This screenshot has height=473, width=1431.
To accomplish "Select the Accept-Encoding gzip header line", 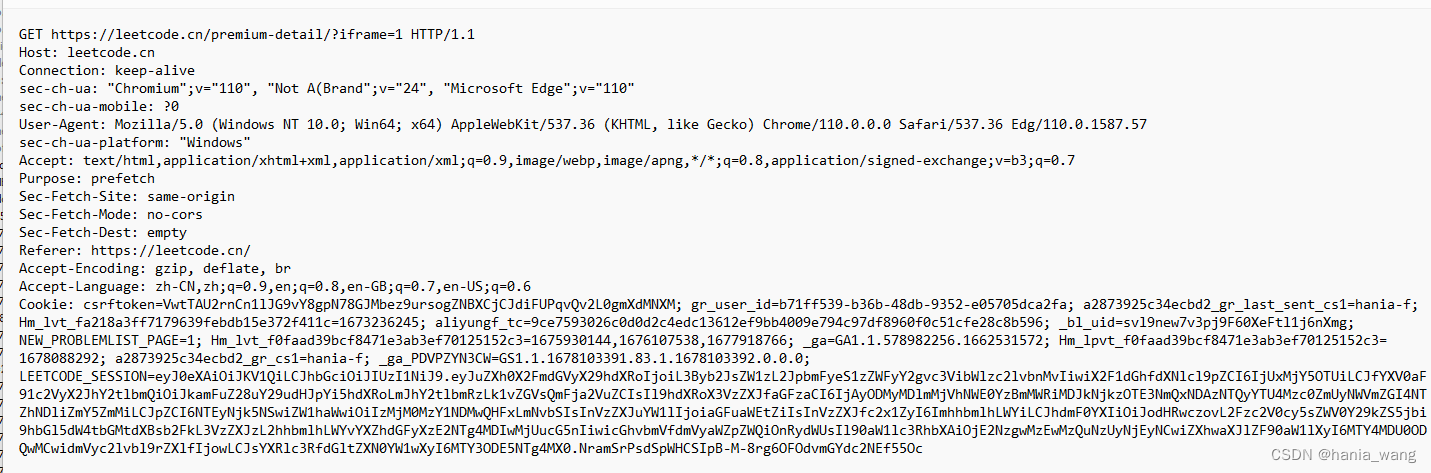I will 155,268.
